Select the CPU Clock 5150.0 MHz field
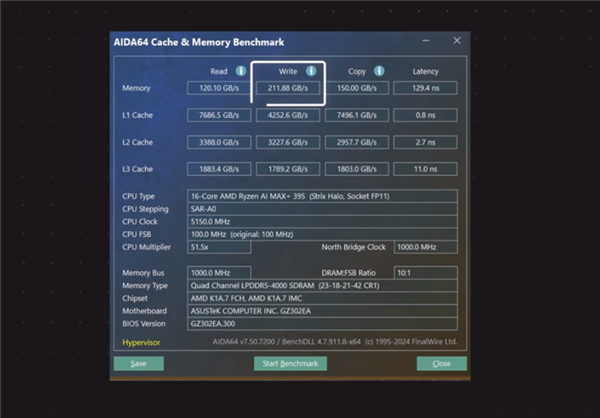Viewport: 600px width, 418px height. coord(322,221)
